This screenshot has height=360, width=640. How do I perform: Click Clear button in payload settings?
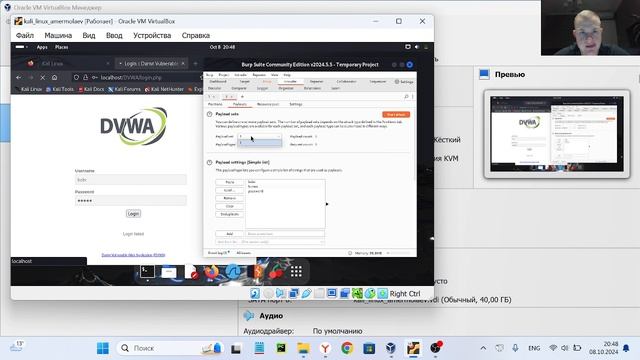(230, 206)
